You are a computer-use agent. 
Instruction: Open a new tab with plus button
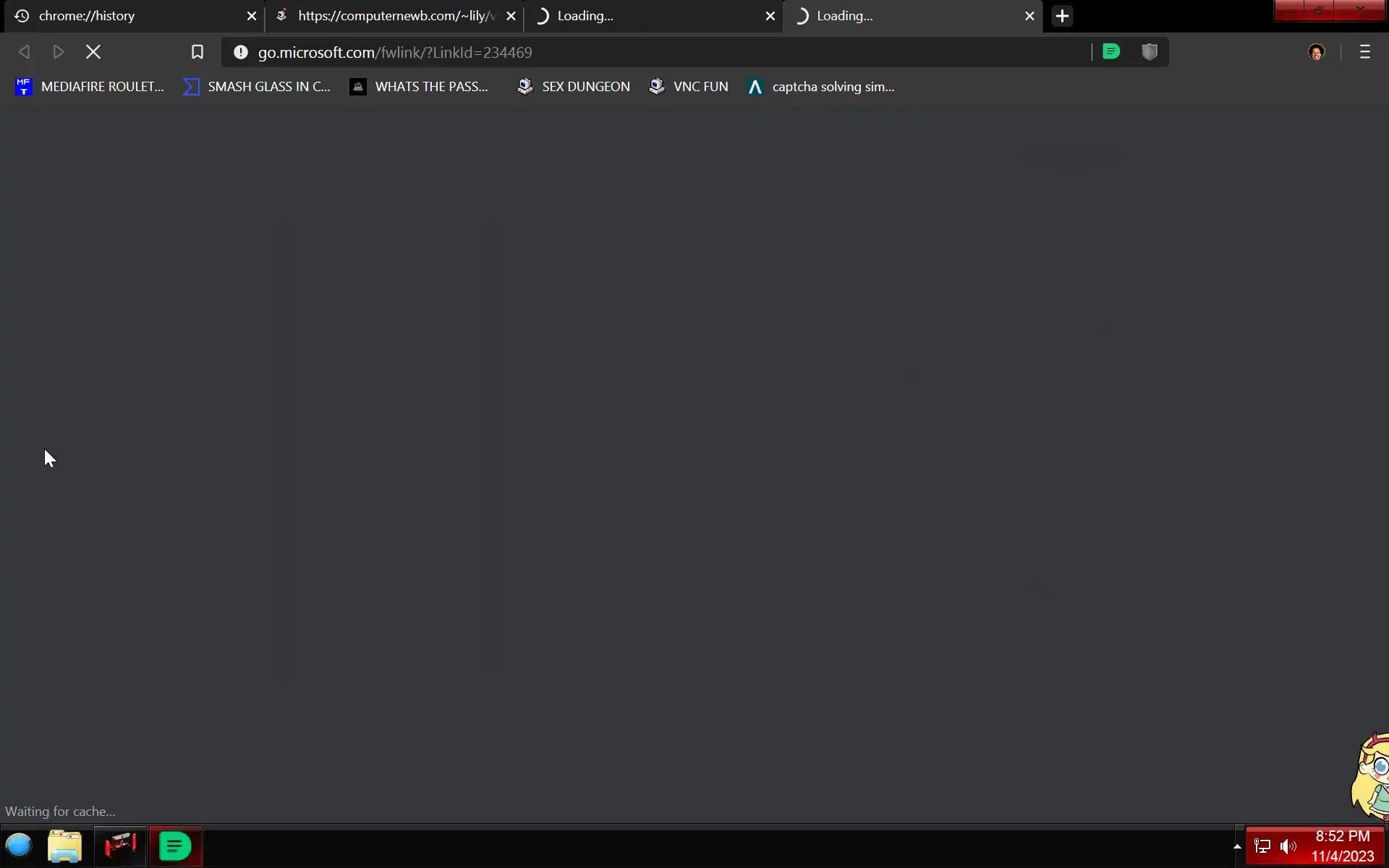1062,16
